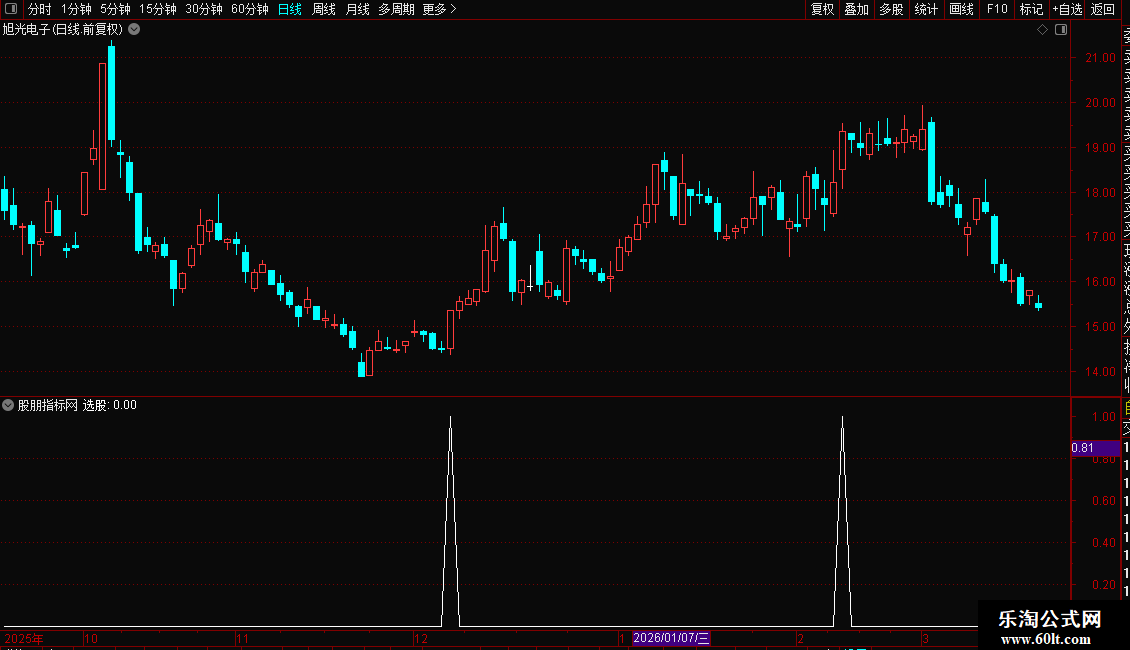
Task: Click the first indicator spike in December
Action: tap(450, 521)
